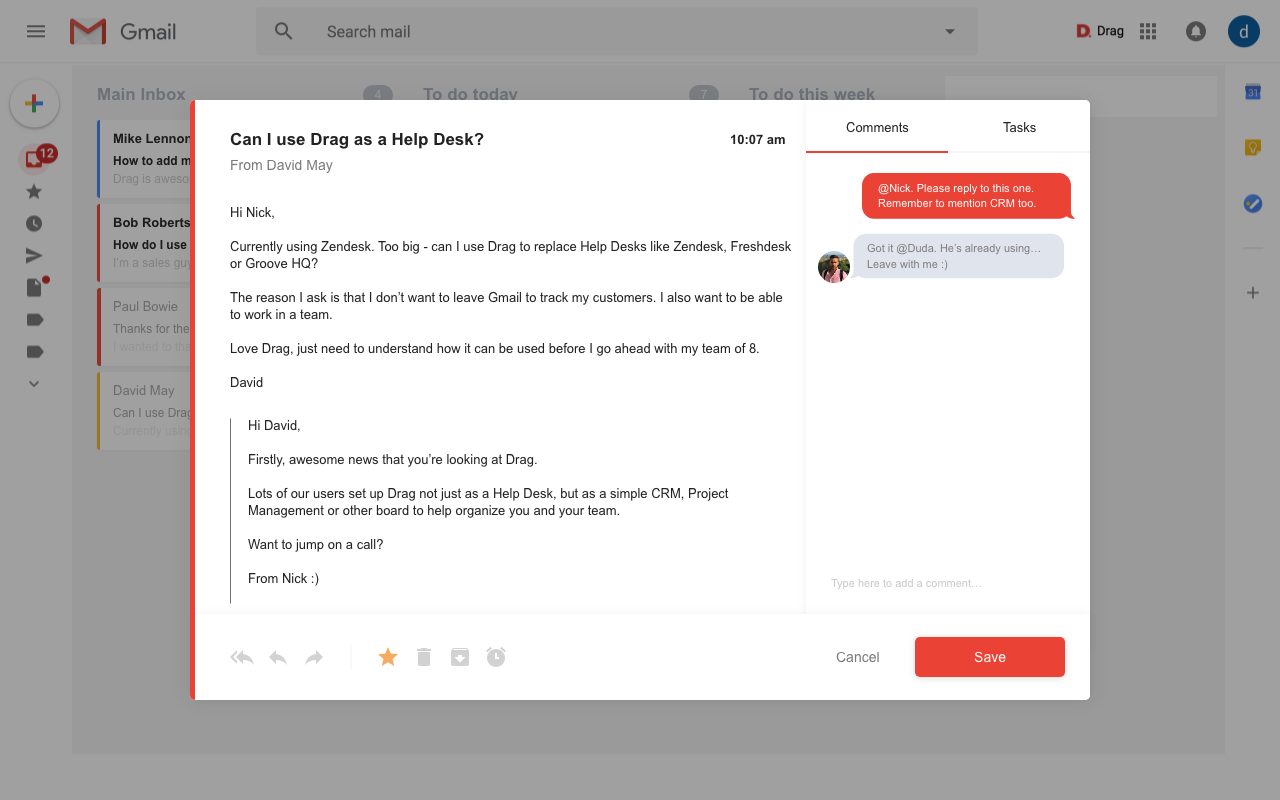Click the Gmail envelope logo
Image resolution: width=1280 pixels, height=800 pixels.
[88, 31]
